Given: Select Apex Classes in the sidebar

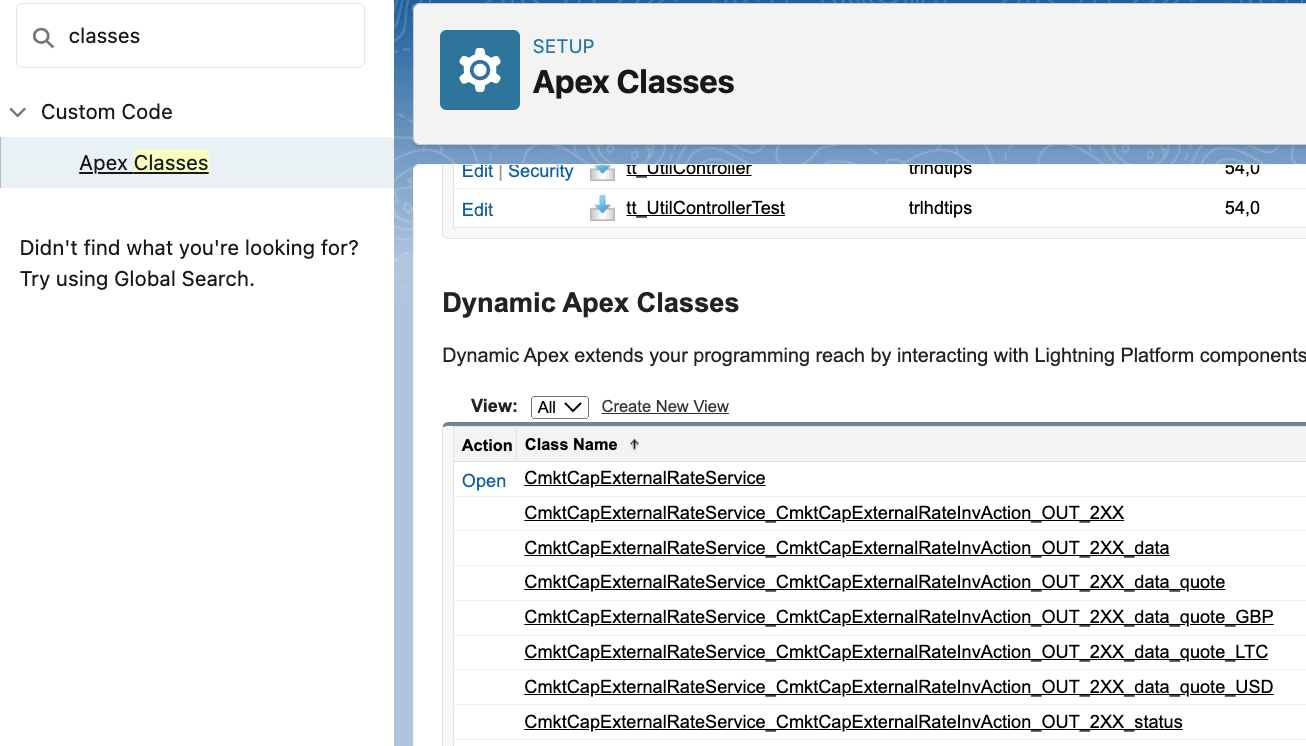Looking at the screenshot, I should (144, 163).
